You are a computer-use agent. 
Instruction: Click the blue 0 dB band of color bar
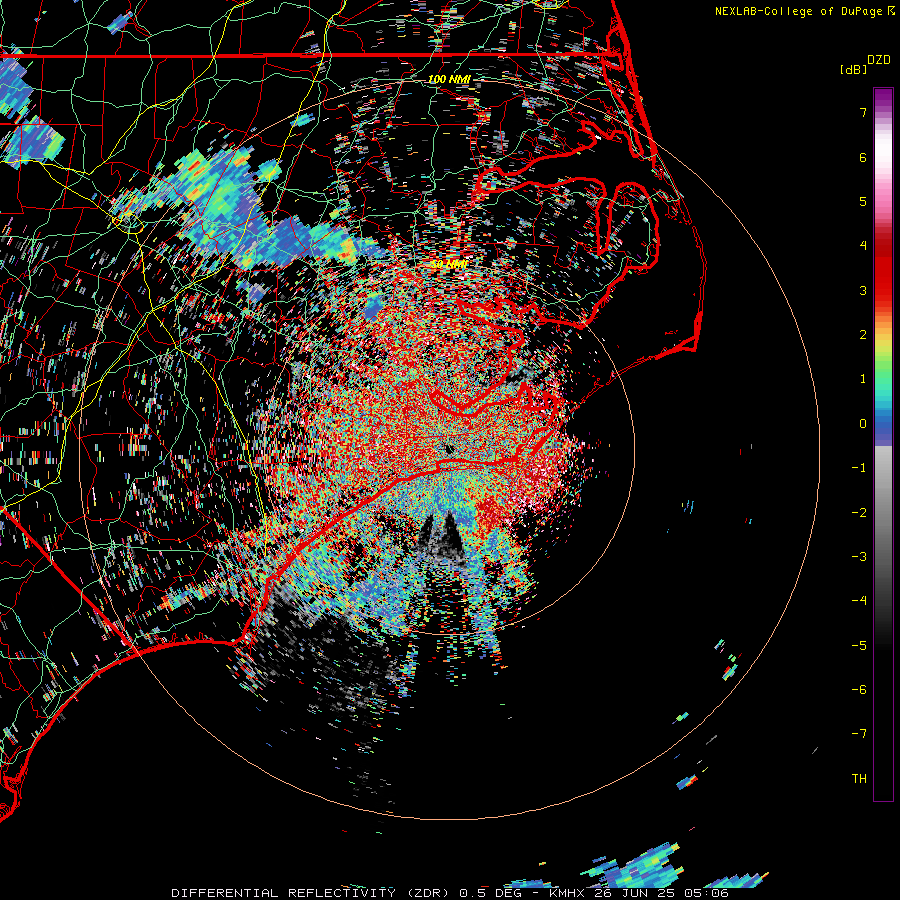(883, 424)
